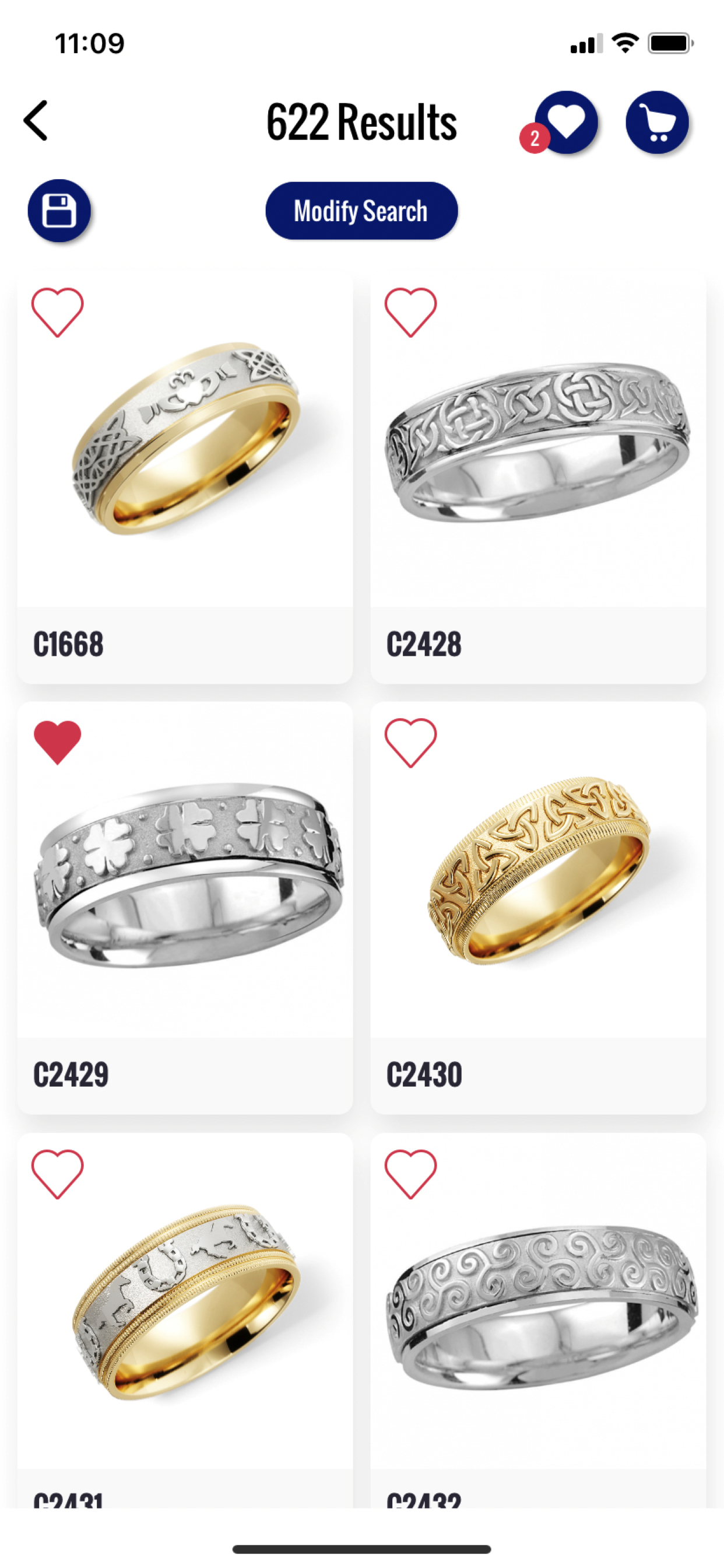This screenshot has height=1568, width=724.
Task: Tap the Wi-Fi status icon
Action: 625,43
